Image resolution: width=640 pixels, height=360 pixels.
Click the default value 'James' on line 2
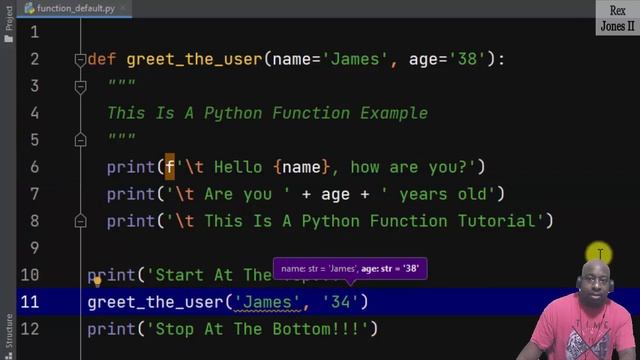pyautogui.click(x=355, y=59)
